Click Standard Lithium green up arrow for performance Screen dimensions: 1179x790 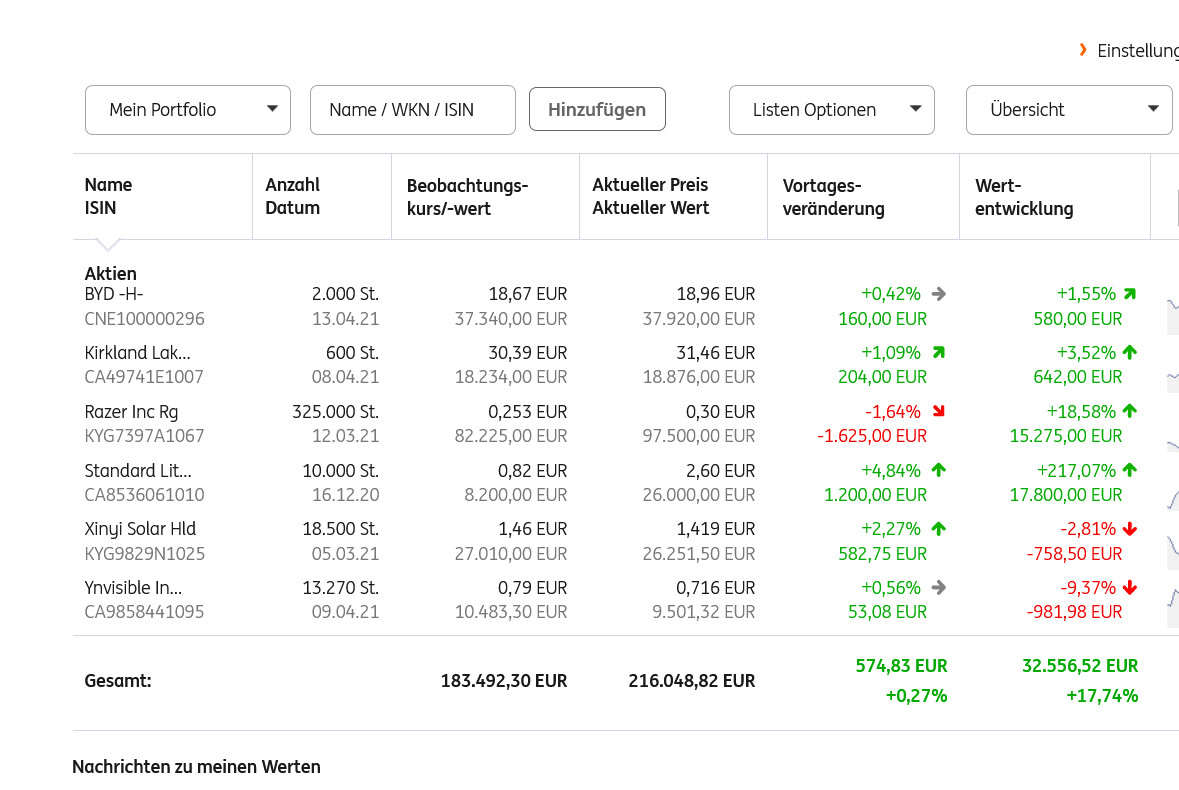[1130, 470]
